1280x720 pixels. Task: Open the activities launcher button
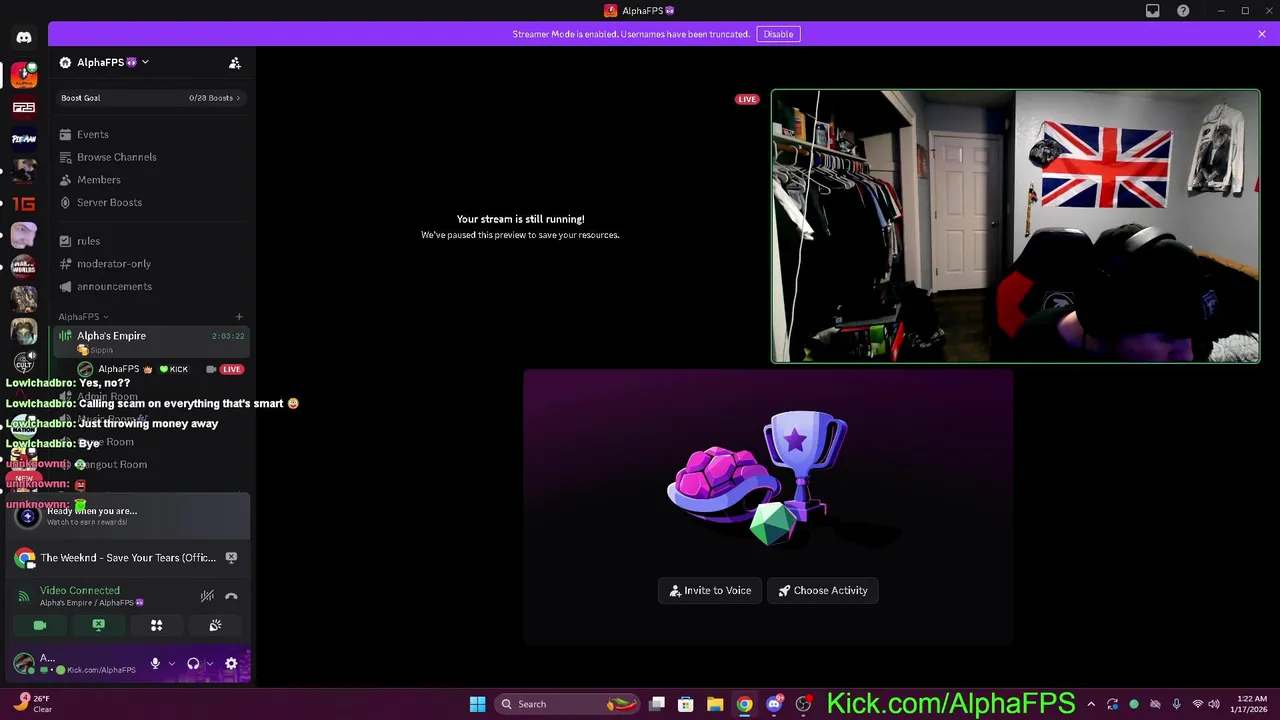156,625
